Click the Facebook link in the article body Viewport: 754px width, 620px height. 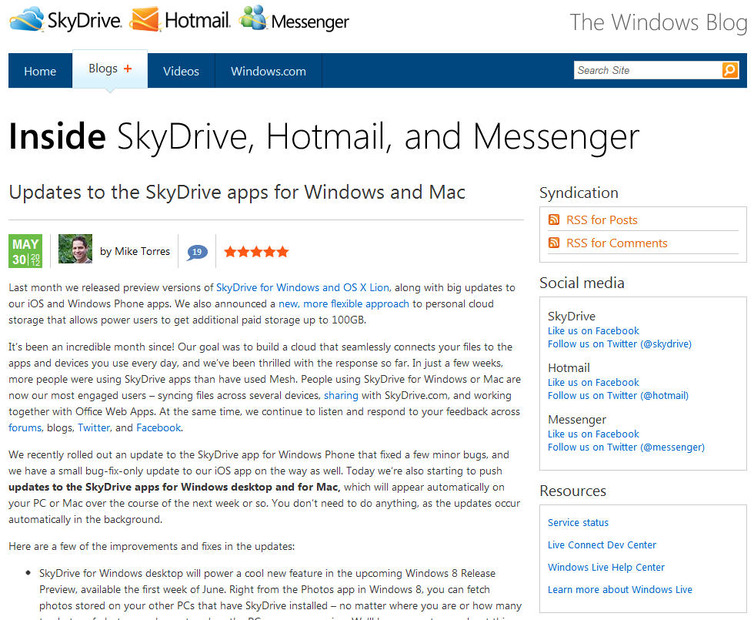pos(159,428)
